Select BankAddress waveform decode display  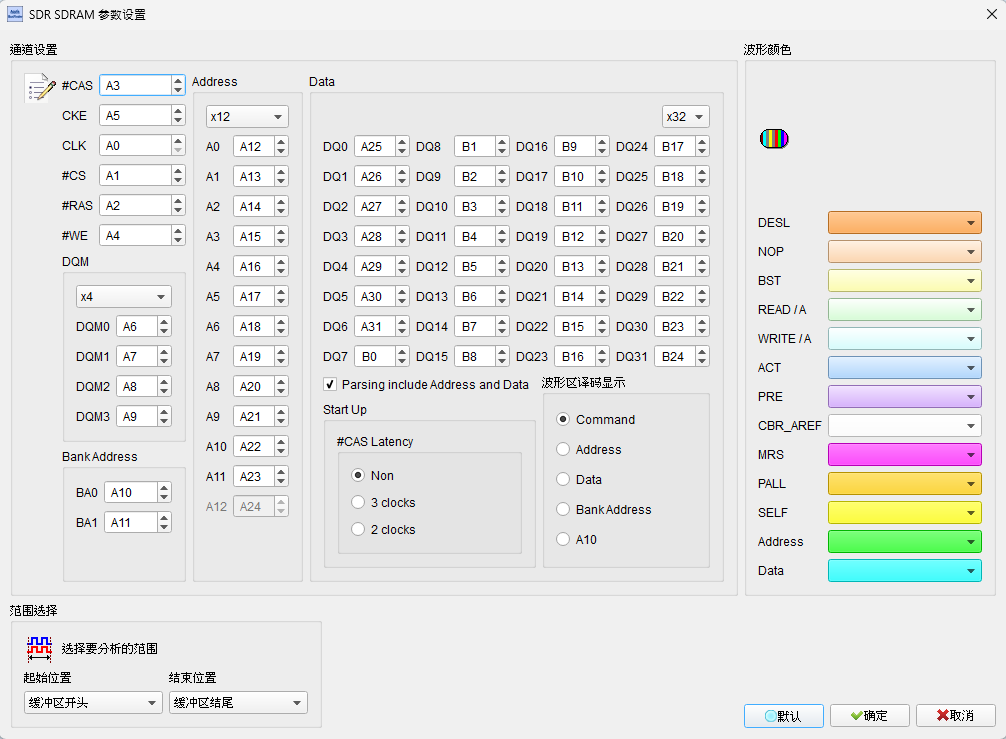coord(563,509)
